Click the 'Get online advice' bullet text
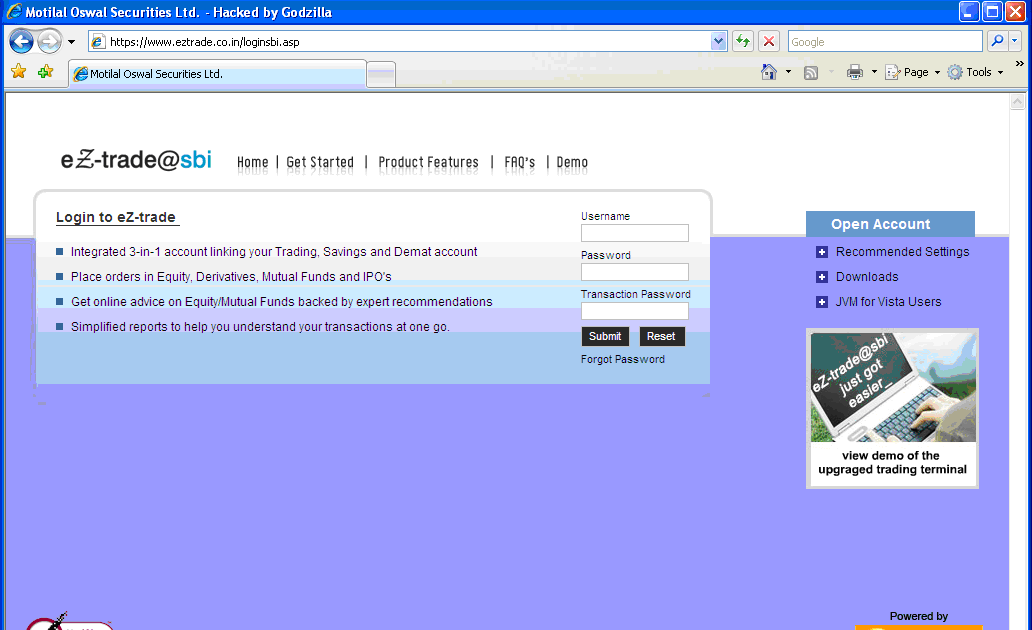 pos(282,302)
